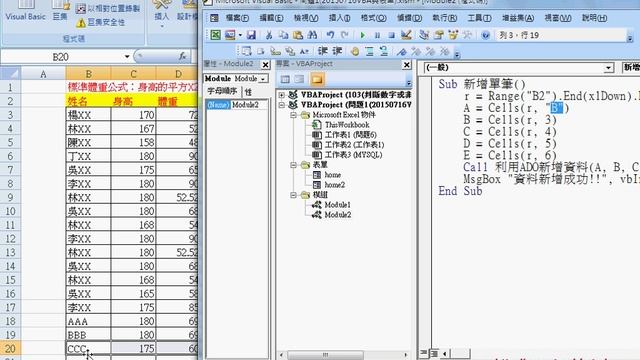Click the Reset stop icon
The height and width of the screenshot is (360, 640).
pos(391,35)
